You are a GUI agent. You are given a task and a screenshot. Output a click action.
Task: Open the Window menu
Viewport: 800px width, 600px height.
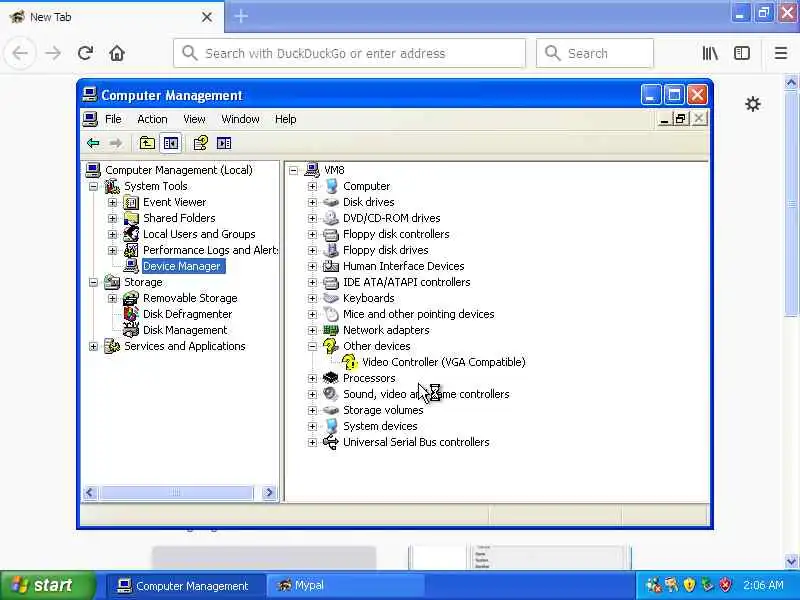(x=240, y=119)
